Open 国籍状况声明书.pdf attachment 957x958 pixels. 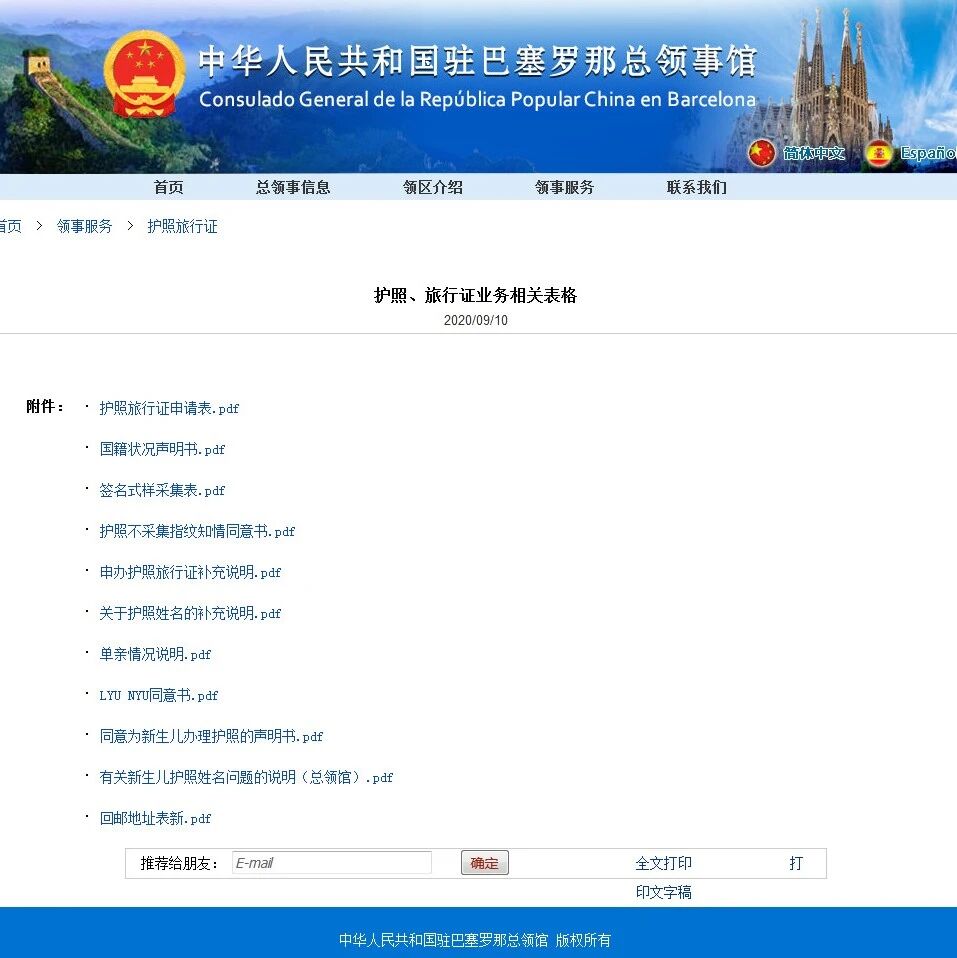click(x=161, y=449)
